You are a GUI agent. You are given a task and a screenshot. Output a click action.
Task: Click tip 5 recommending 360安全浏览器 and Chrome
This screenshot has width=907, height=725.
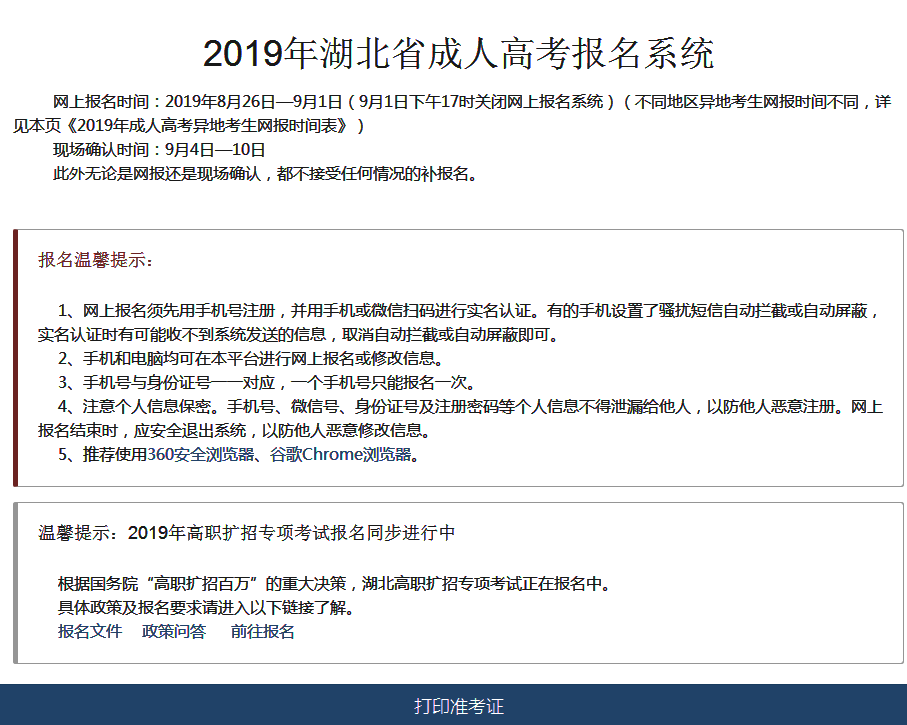coord(237,456)
